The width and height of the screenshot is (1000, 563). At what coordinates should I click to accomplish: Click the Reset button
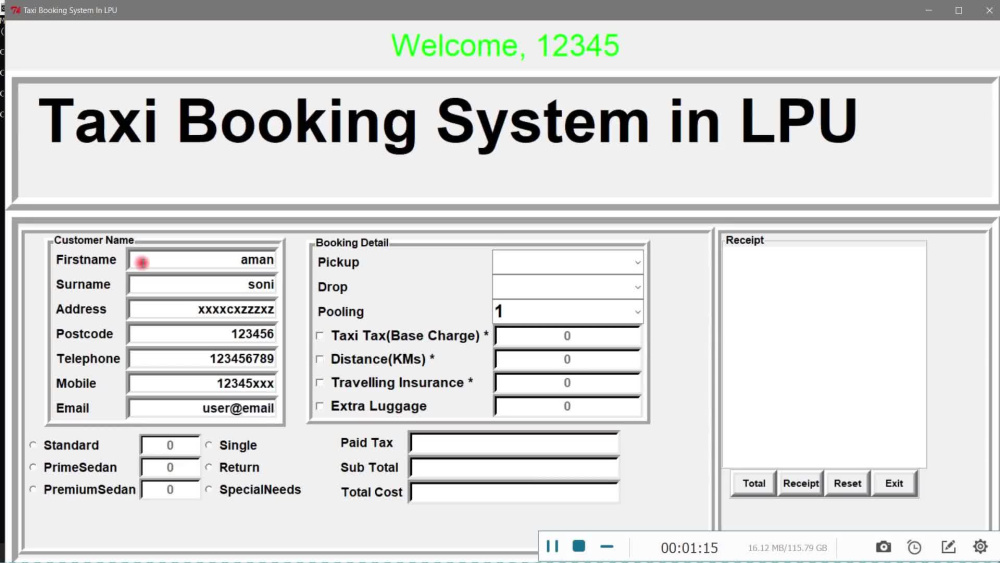click(x=848, y=483)
